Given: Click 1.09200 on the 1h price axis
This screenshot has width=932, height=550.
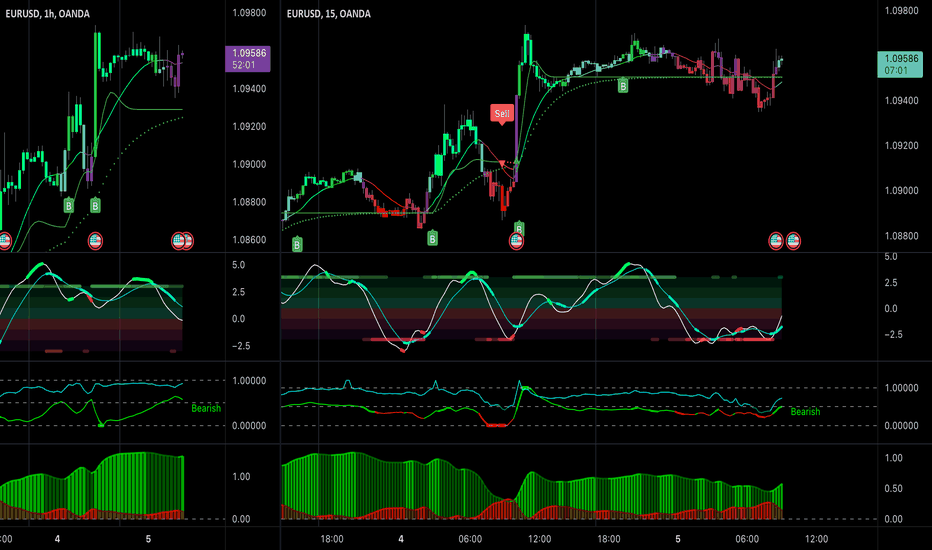Looking at the screenshot, I should tap(249, 126).
